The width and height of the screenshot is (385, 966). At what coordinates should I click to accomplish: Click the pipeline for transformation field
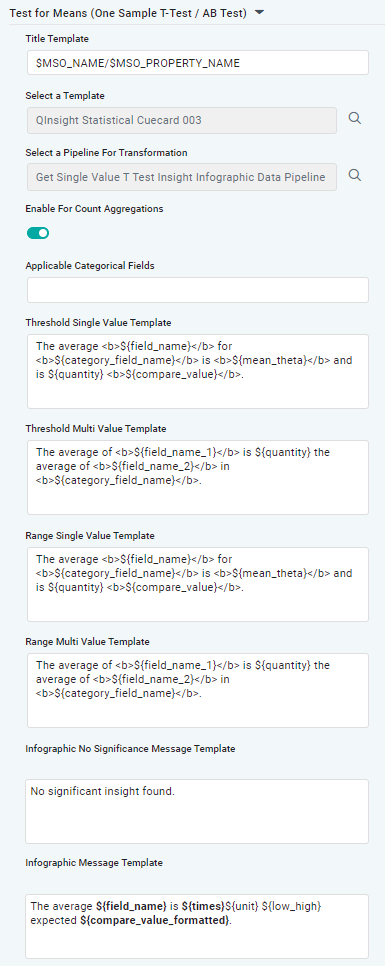[182, 177]
